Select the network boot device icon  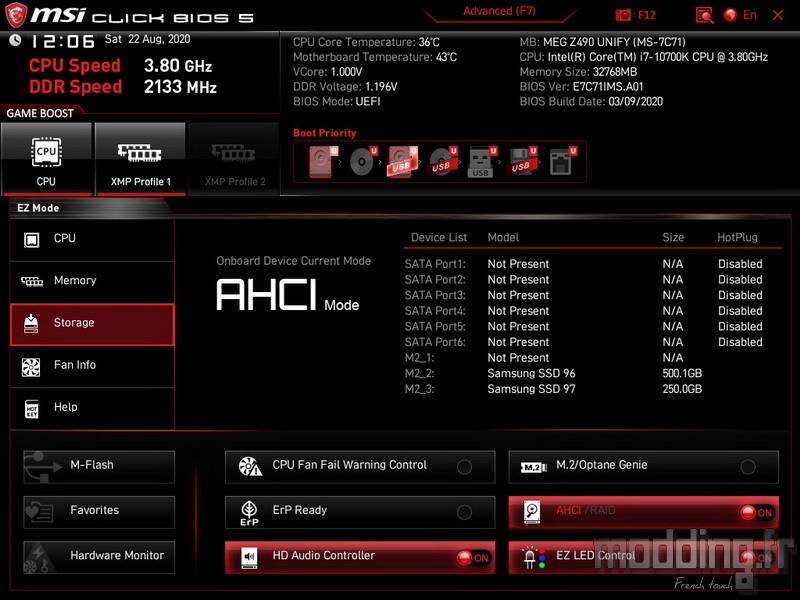[x=562, y=162]
